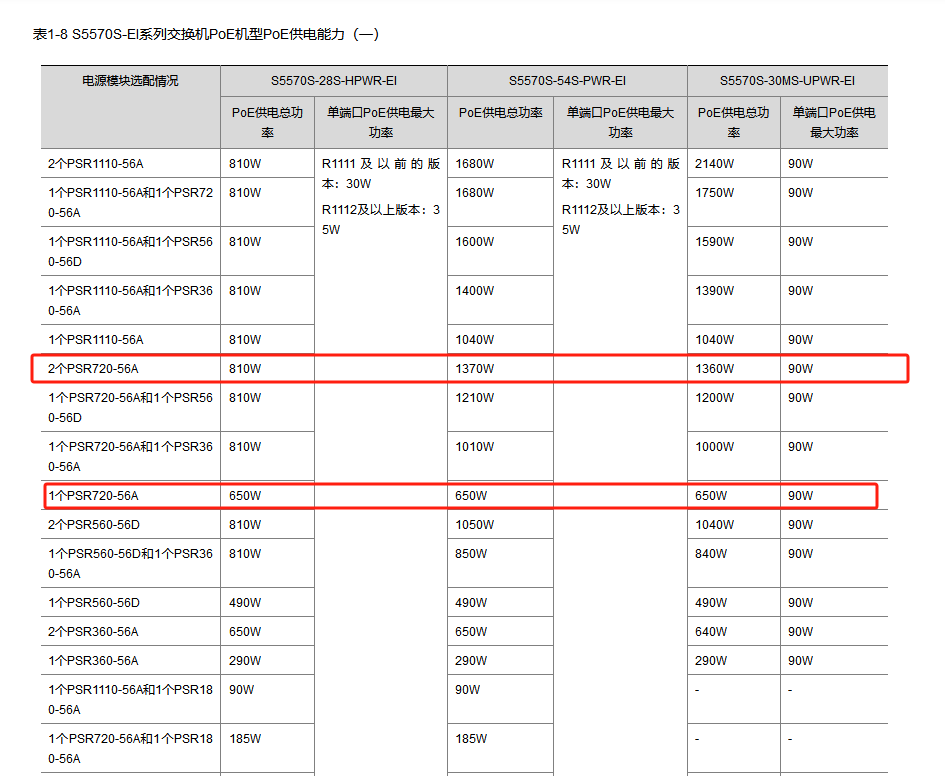Select the 1400W value
The image size is (945, 776).
pyautogui.click(x=474, y=290)
